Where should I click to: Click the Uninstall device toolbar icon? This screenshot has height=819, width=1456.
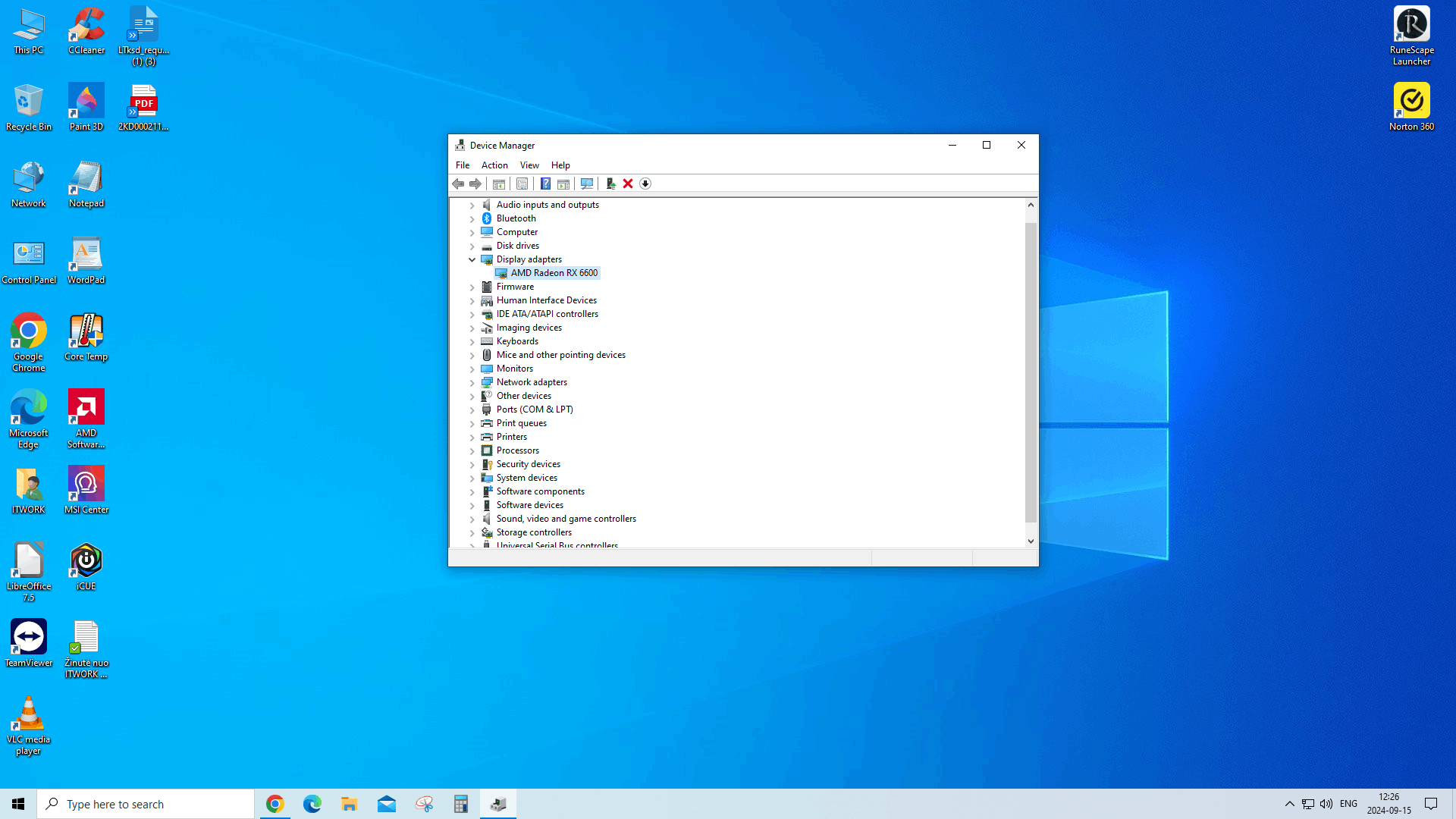pos(628,184)
